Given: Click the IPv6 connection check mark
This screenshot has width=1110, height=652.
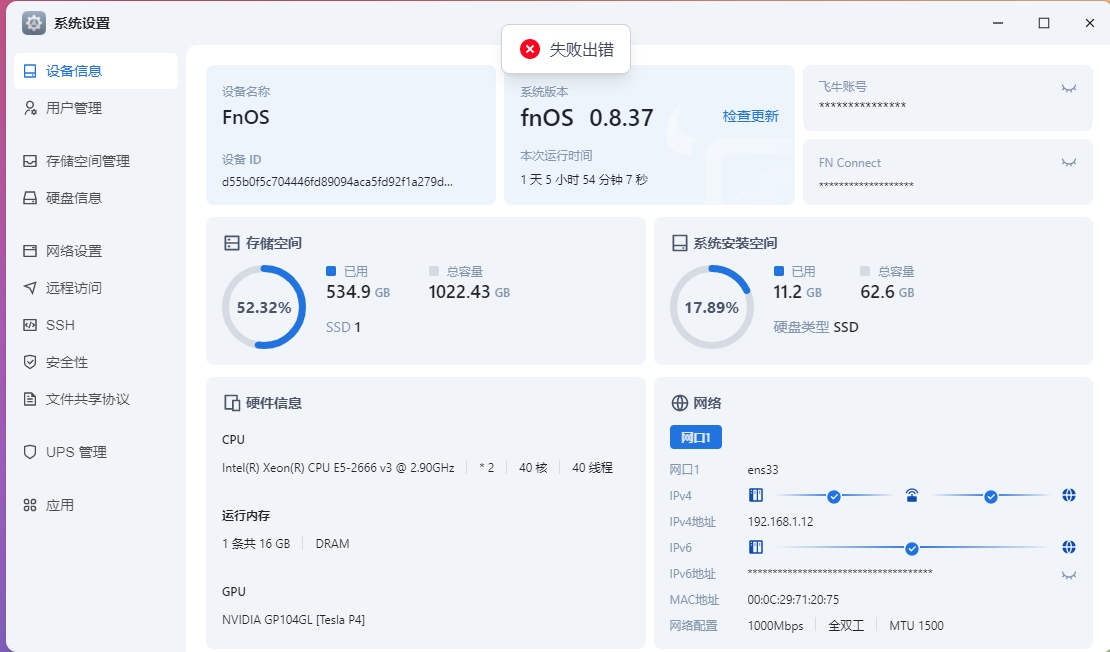Looking at the screenshot, I should pos(912,548).
